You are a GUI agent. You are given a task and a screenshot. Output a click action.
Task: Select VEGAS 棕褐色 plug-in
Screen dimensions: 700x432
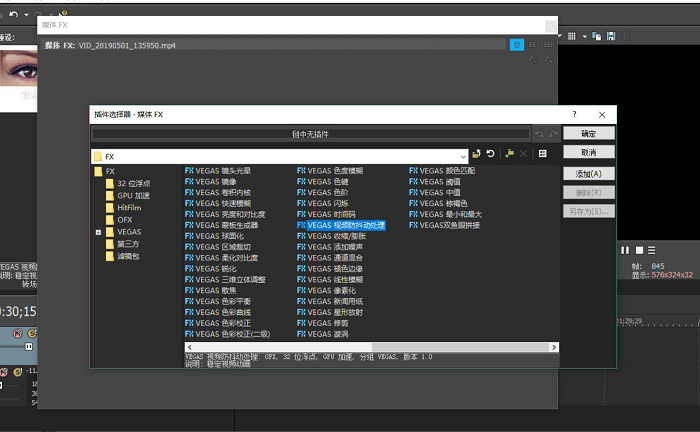click(438, 203)
